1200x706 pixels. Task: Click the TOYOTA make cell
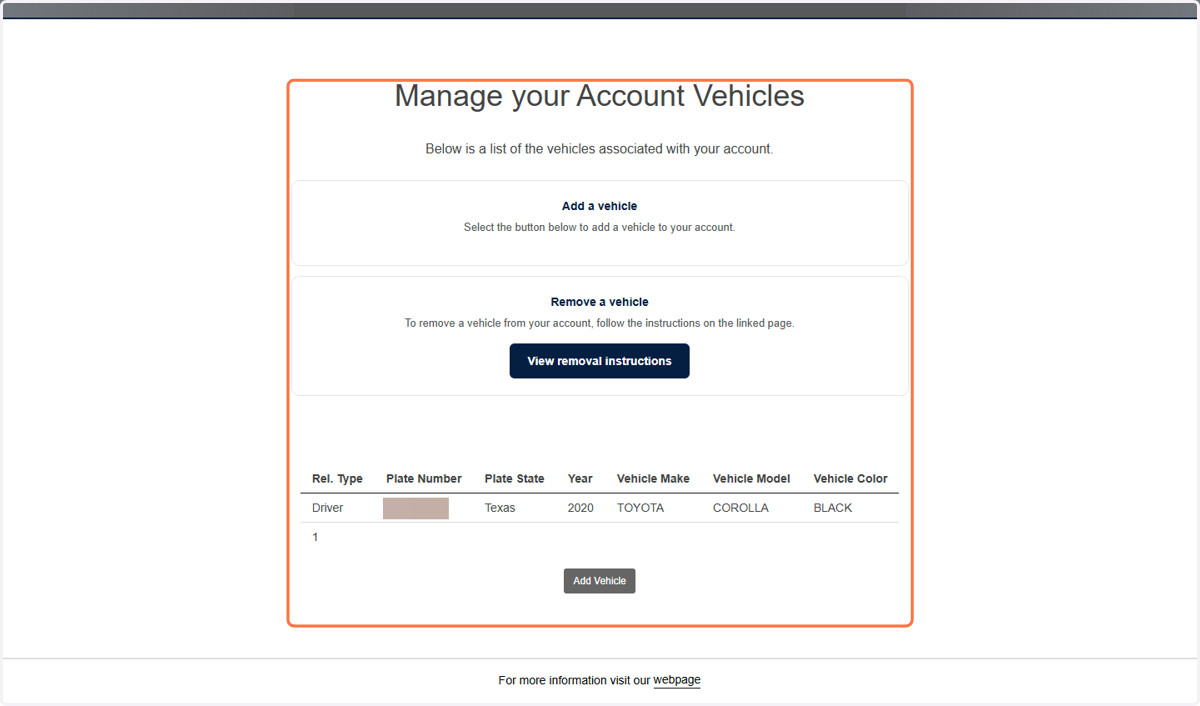click(640, 508)
